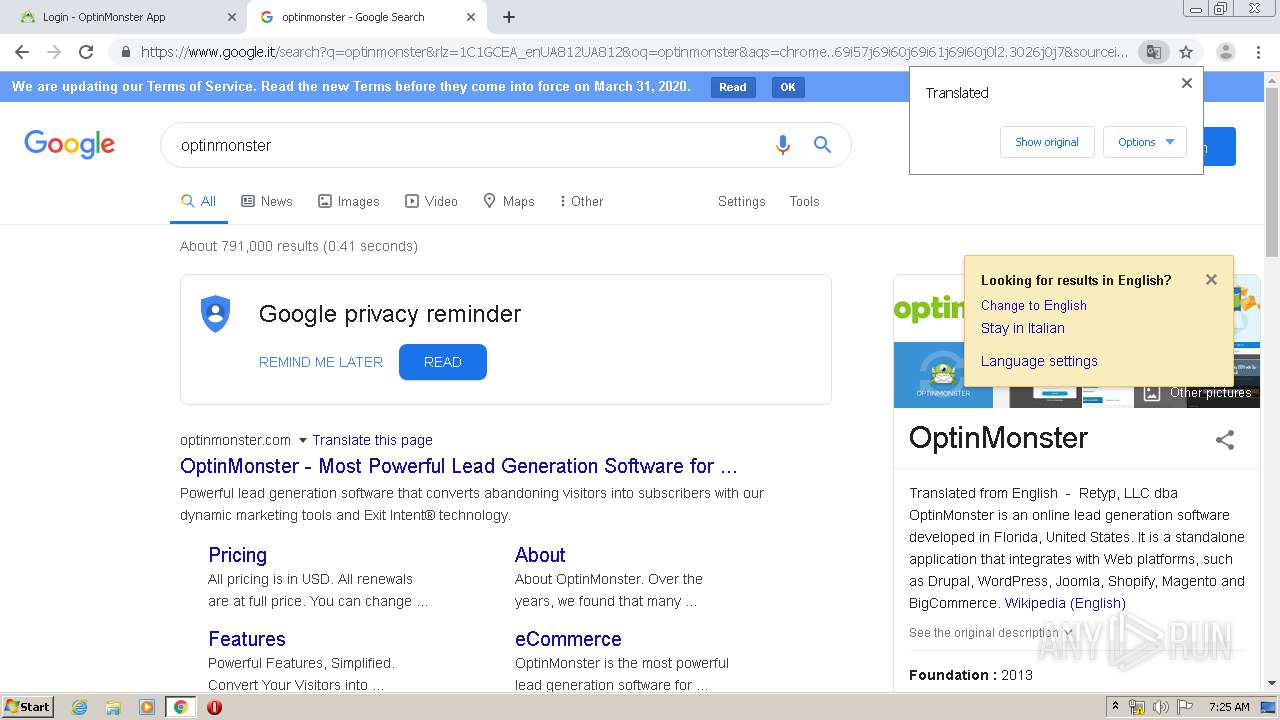Open OptinMonster Most Powerful Lead Generation result
The width and height of the screenshot is (1280, 720).
point(459,466)
